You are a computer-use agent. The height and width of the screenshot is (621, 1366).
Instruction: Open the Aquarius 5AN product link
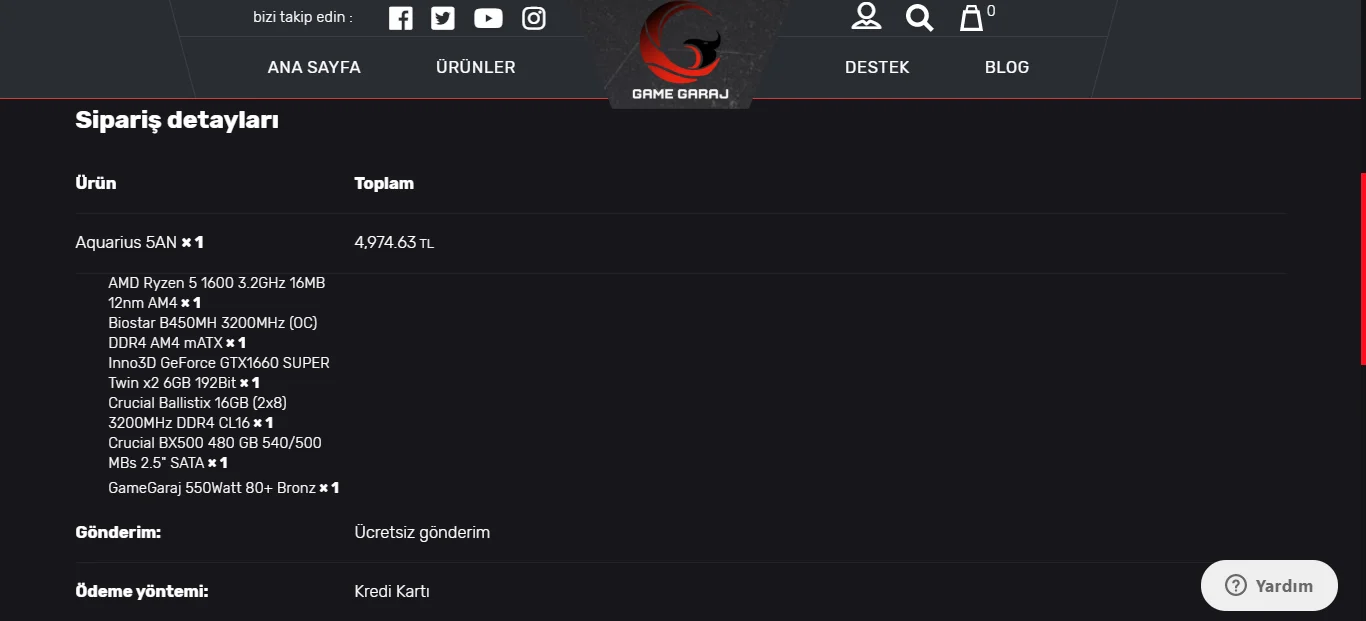(126, 242)
